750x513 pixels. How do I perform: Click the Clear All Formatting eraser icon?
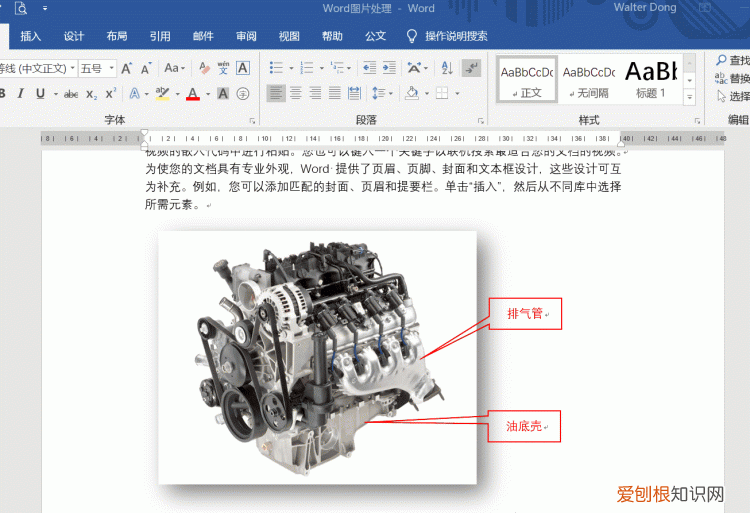204,68
